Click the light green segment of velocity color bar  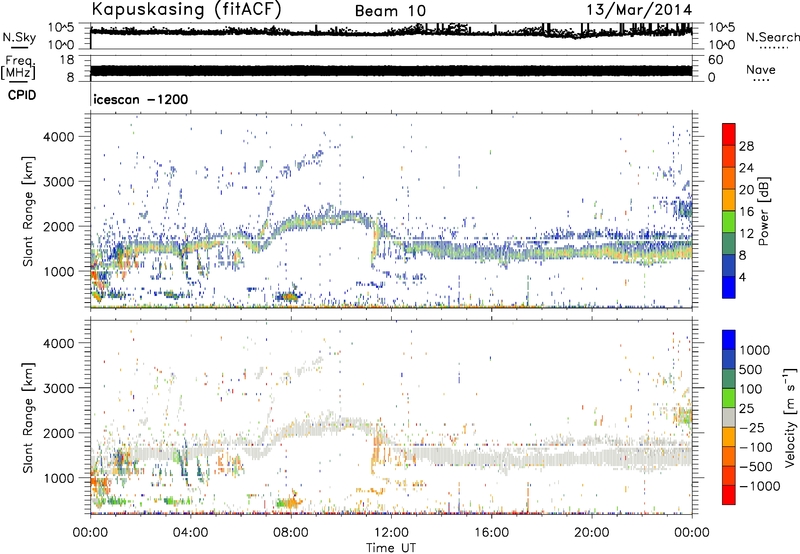tap(729, 398)
